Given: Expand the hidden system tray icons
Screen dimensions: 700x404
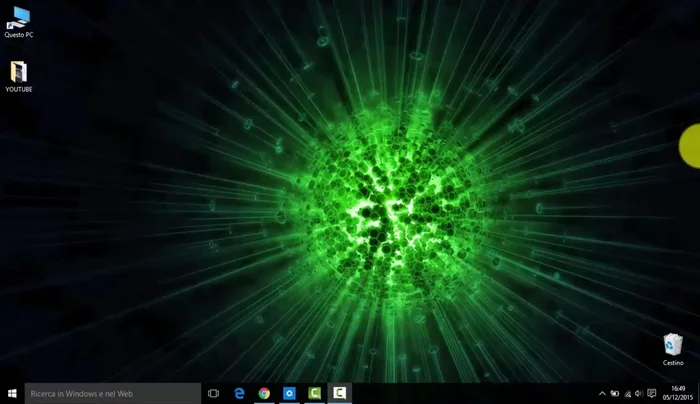Looking at the screenshot, I should tap(602, 394).
